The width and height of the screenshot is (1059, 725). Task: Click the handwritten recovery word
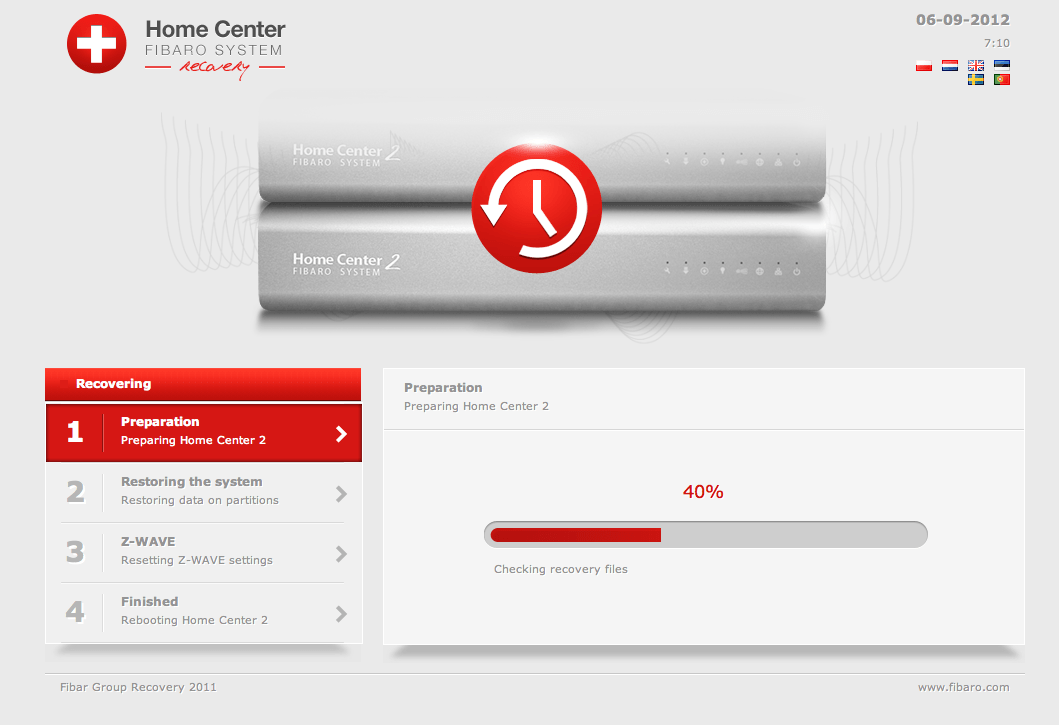[215, 68]
